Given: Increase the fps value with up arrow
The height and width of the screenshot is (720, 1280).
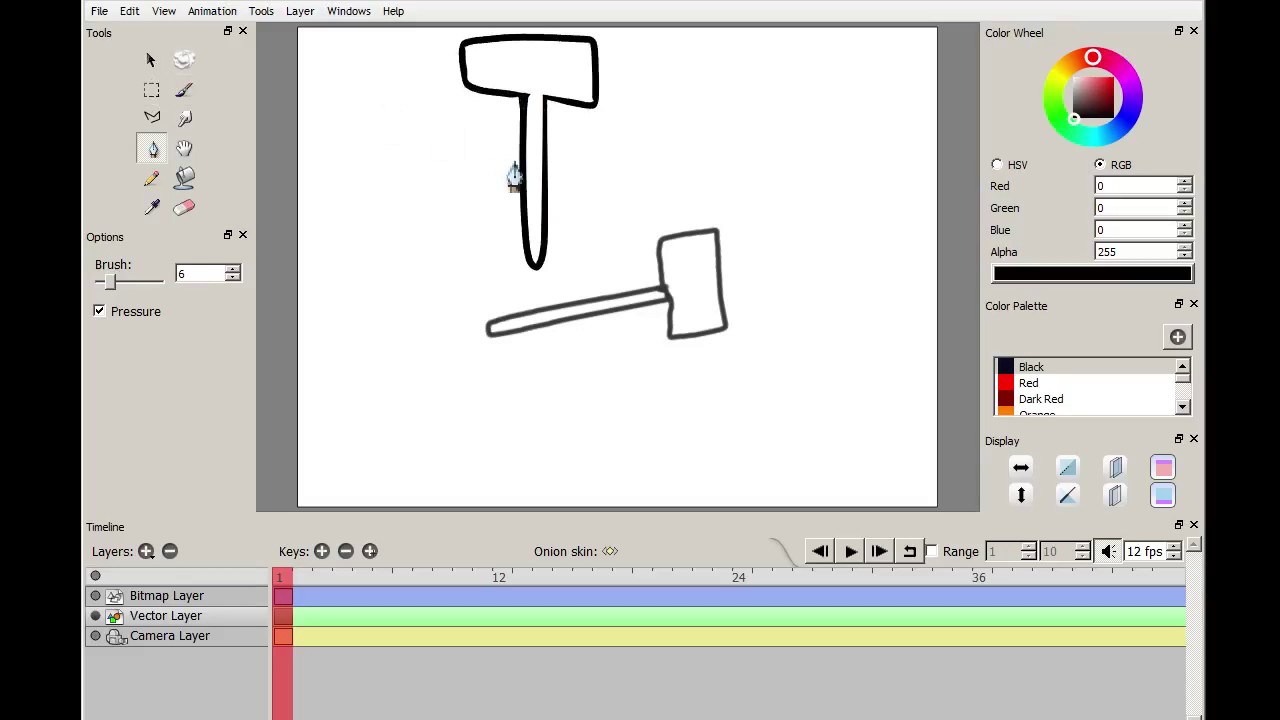Looking at the screenshot, I should pyautogui.click(x=1174, y=548).
